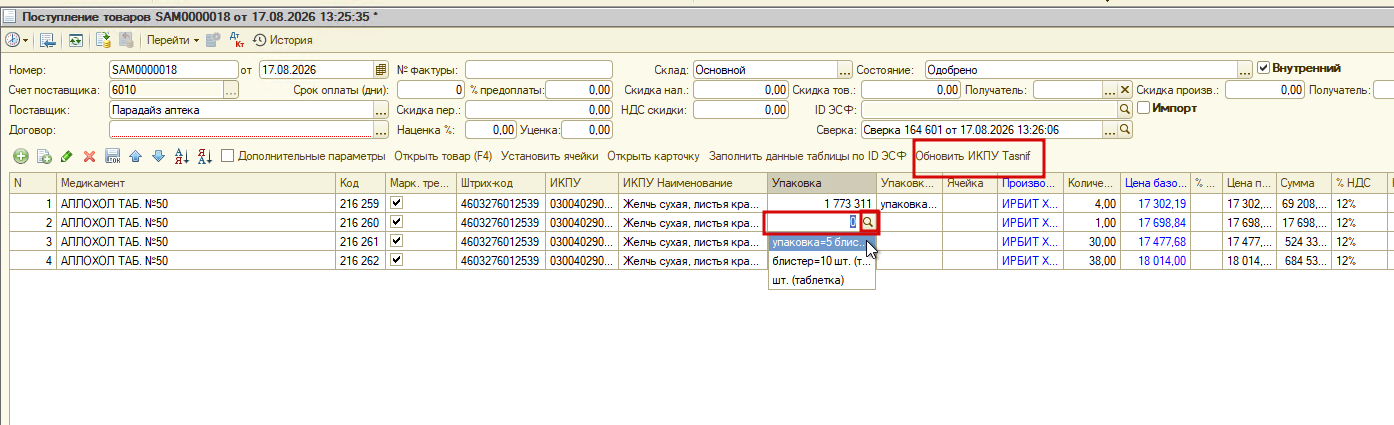The width and height of the screenshot is (1394, 425).
Task: Click the re-read document icon
Action: pos(75,40)
